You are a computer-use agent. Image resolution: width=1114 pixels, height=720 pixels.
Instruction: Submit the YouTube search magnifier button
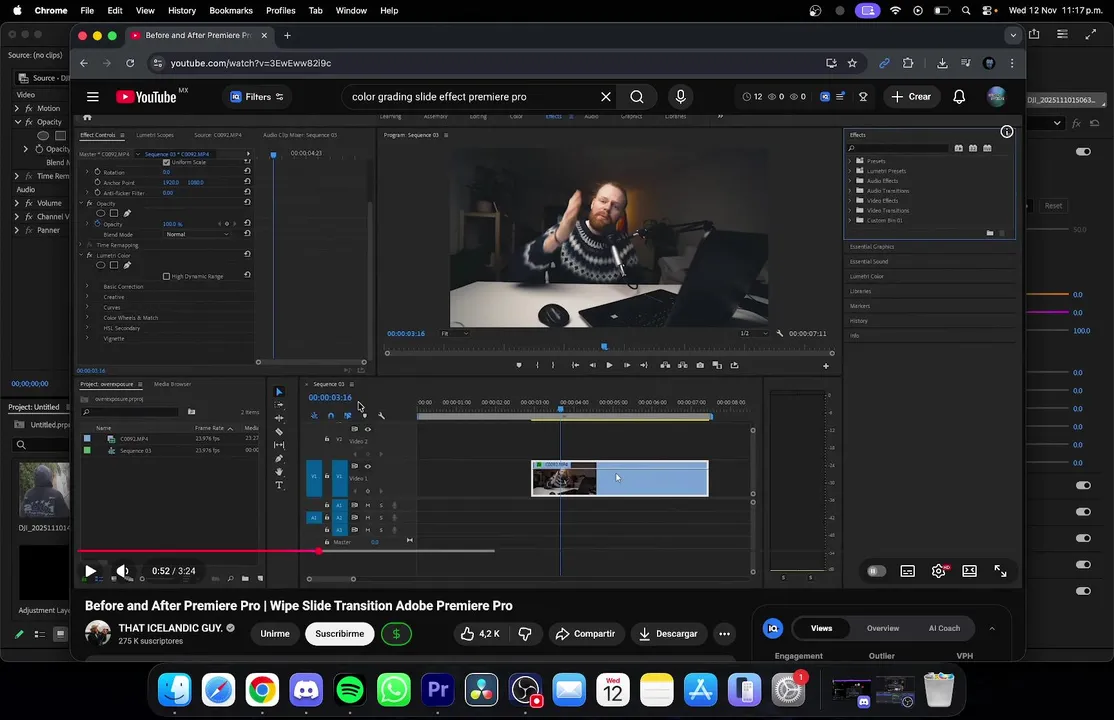pyautogui.click(x=637, y=97)
